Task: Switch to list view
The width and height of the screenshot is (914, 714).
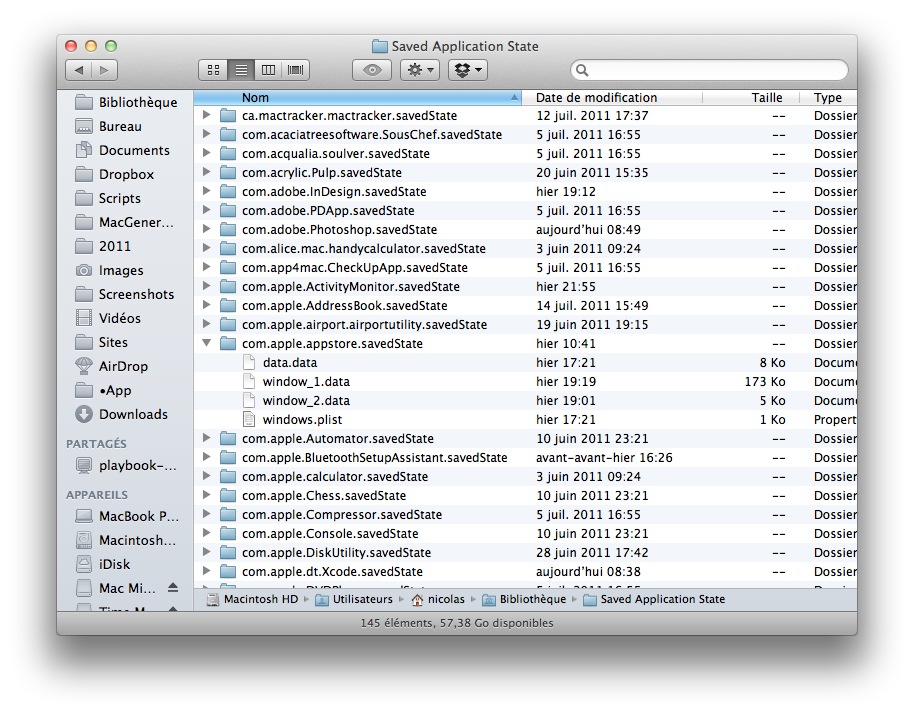Action: coord(241,70)
